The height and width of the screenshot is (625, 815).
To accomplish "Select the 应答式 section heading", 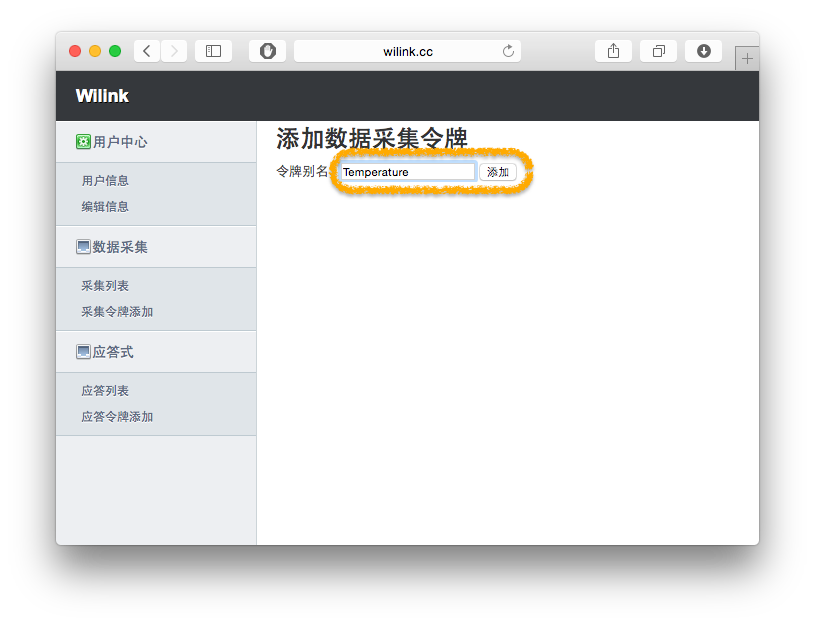I will point(113,351).
